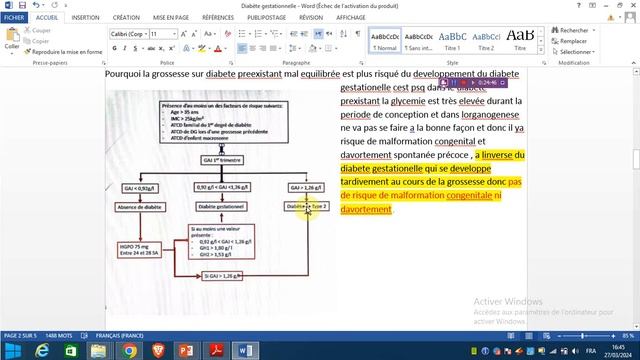The width and height of the screenshot is (640, 360).
Task: Click the align left icon
Action: [x=242, y=49]
